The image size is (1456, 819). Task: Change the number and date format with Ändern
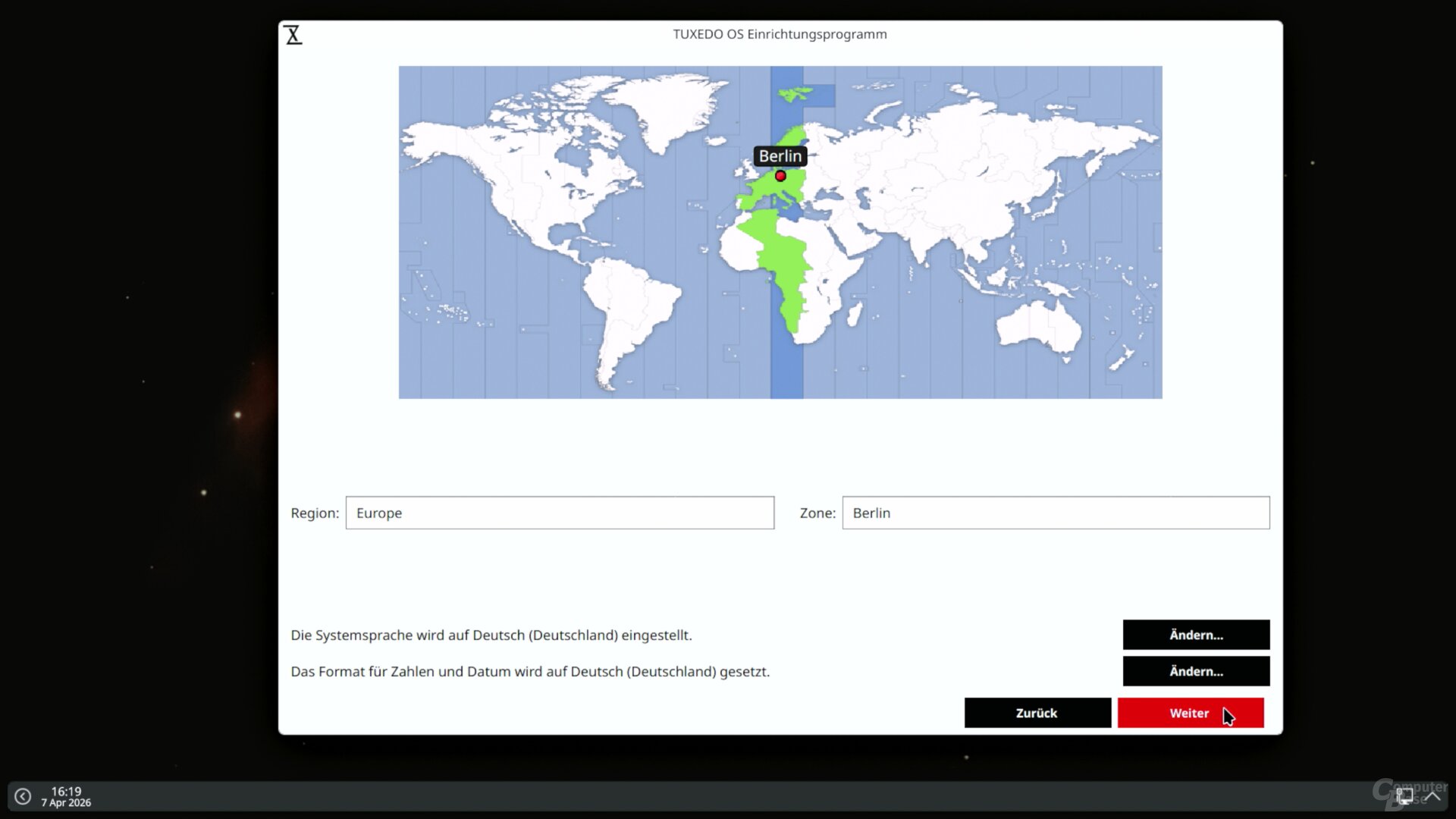coord(1196,671)
